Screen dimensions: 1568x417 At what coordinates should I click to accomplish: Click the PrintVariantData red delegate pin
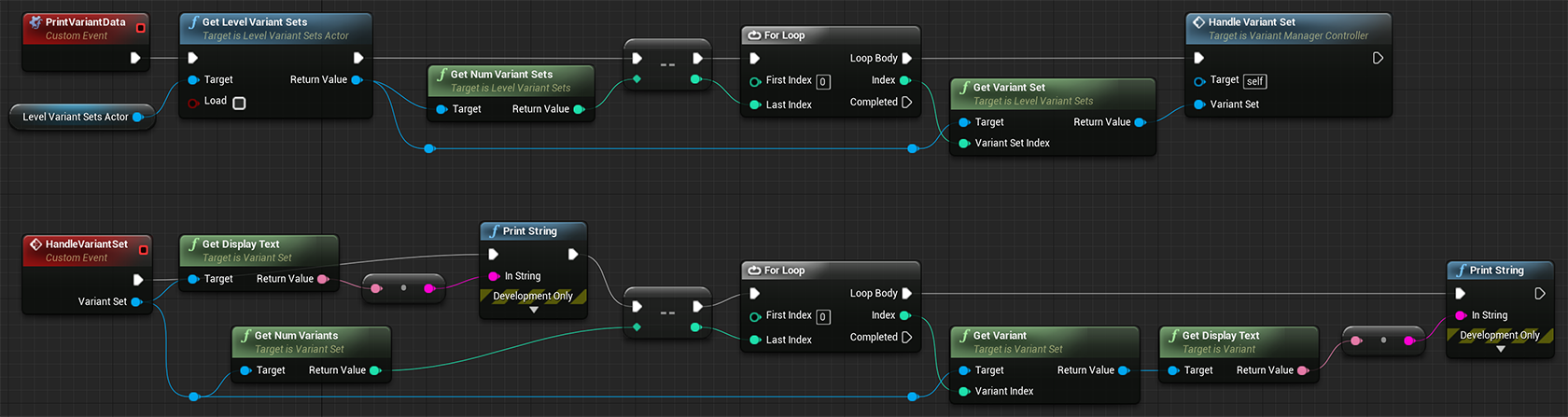[141, 28]
